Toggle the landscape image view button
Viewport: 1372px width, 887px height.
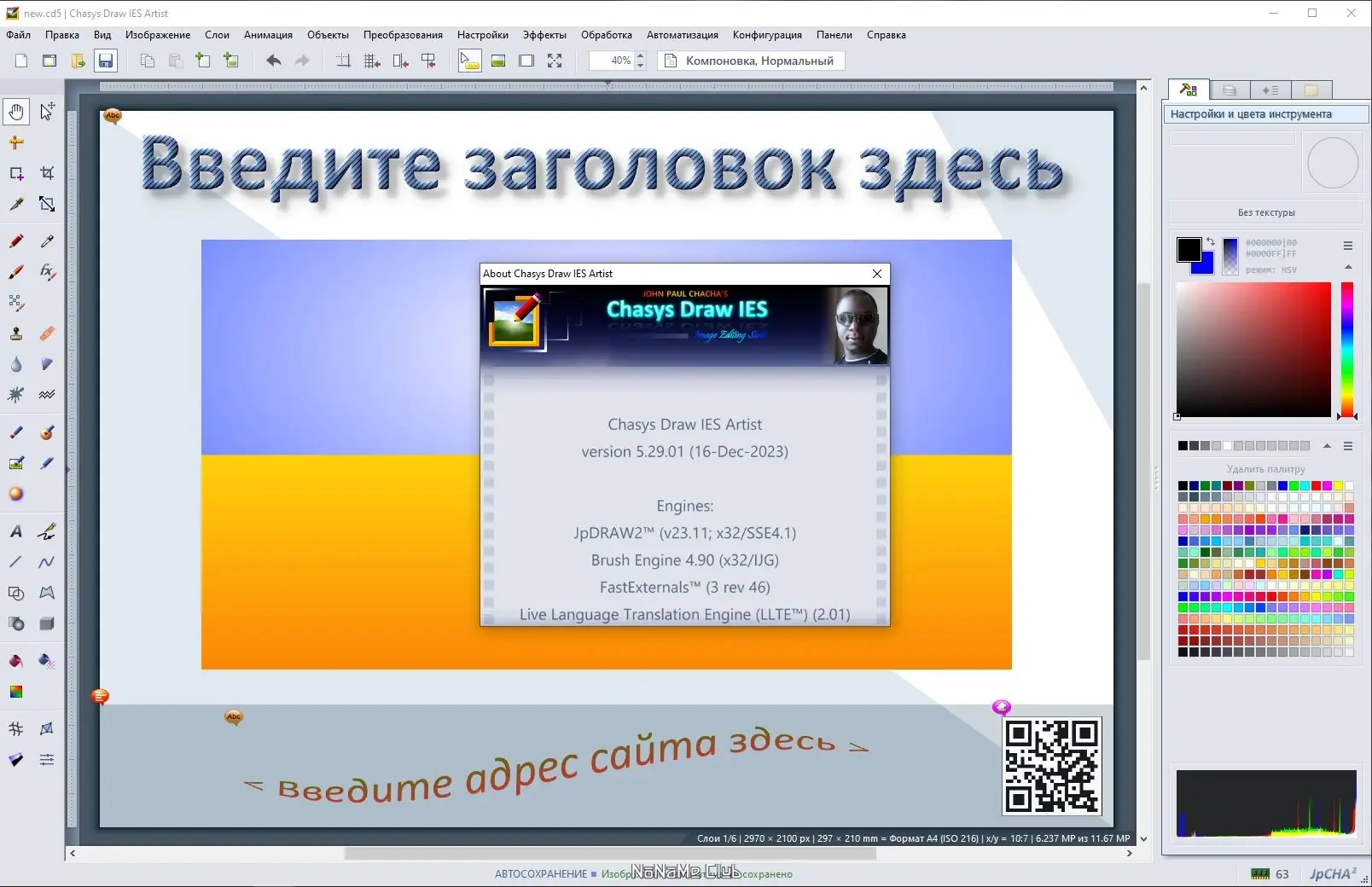[498, 61]
